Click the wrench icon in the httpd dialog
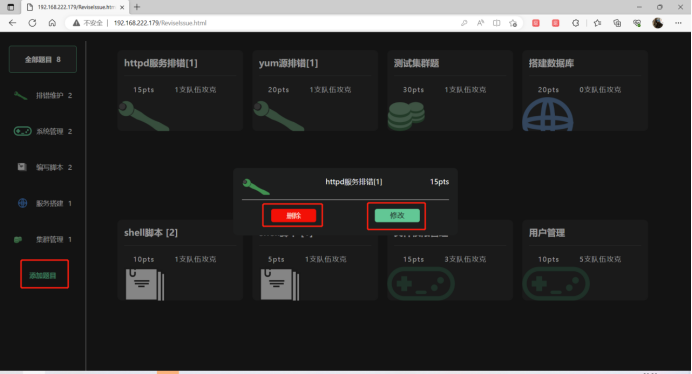 click(256, 187)
